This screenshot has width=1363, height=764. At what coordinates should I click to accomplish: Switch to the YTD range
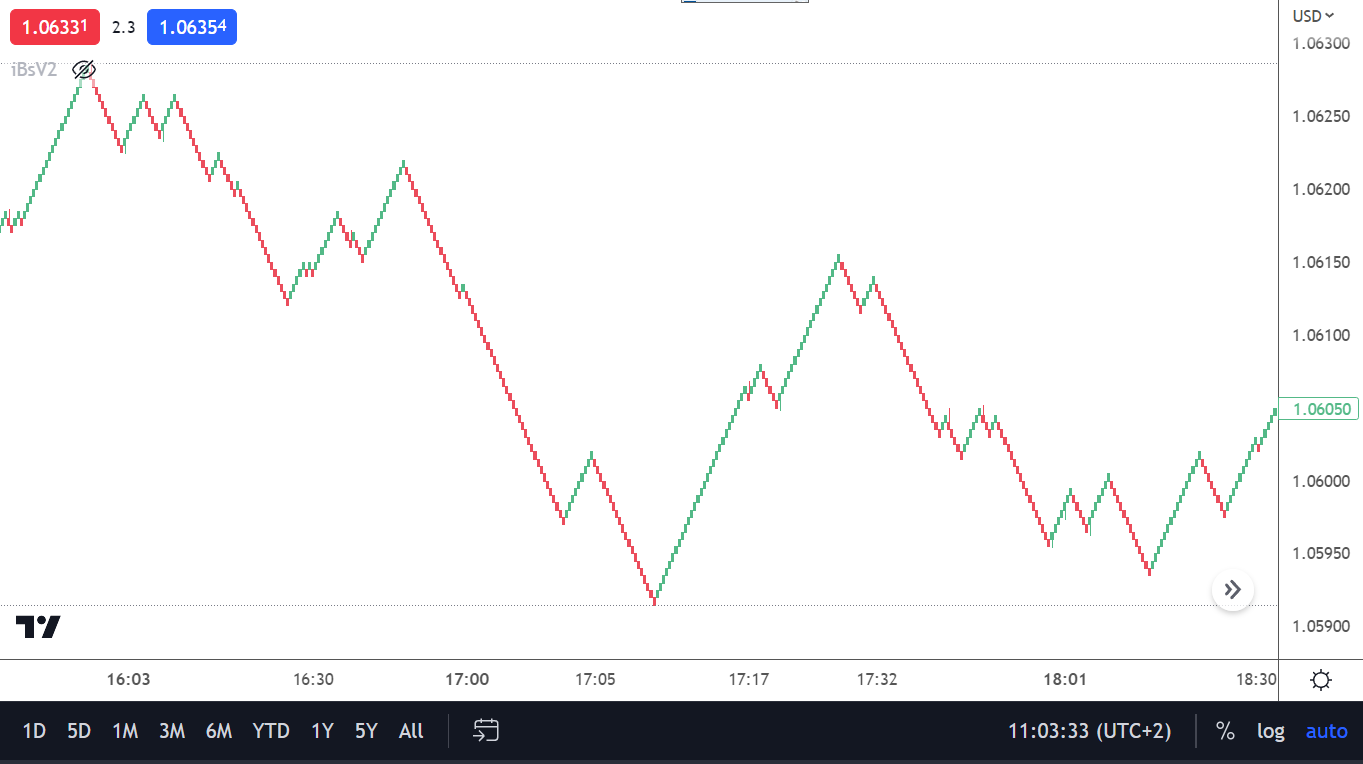pos(271,731)
